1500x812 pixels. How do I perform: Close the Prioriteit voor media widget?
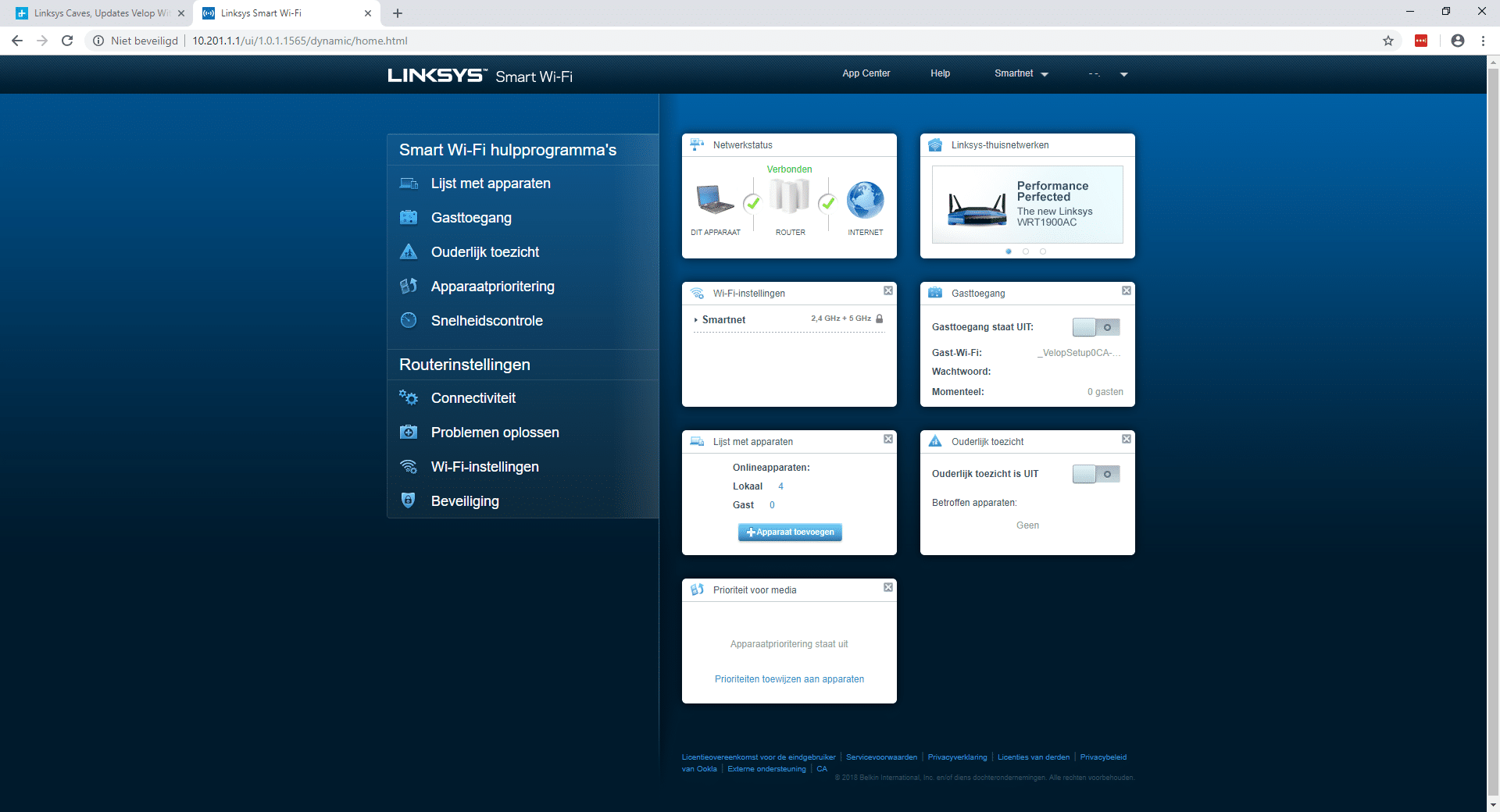(888, 587)
